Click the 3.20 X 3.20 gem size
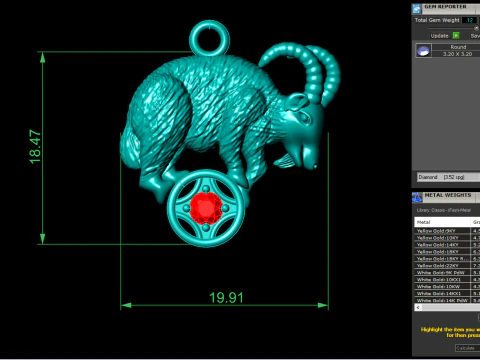The width and height of the screenshot is (480, 360). pos(457,54)
